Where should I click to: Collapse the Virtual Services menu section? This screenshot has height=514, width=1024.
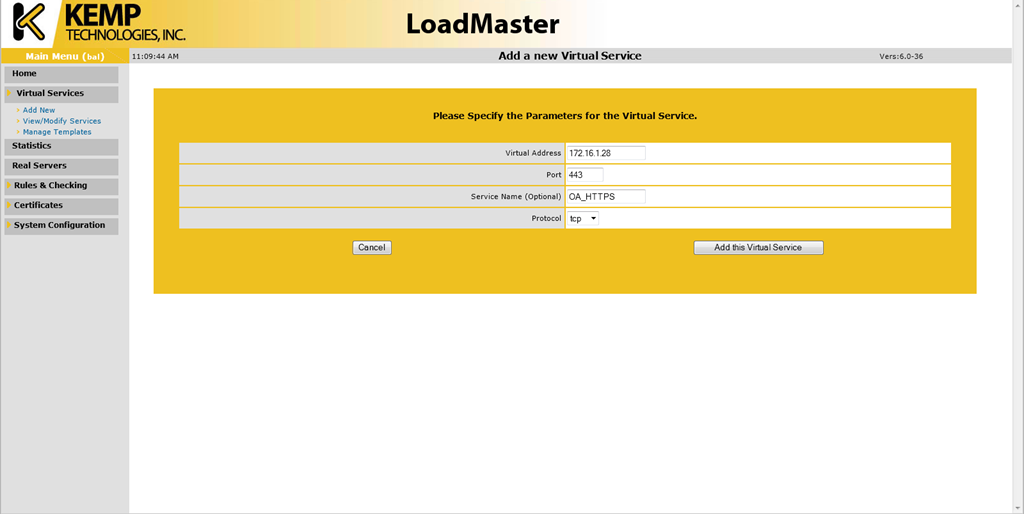[61, 93]
